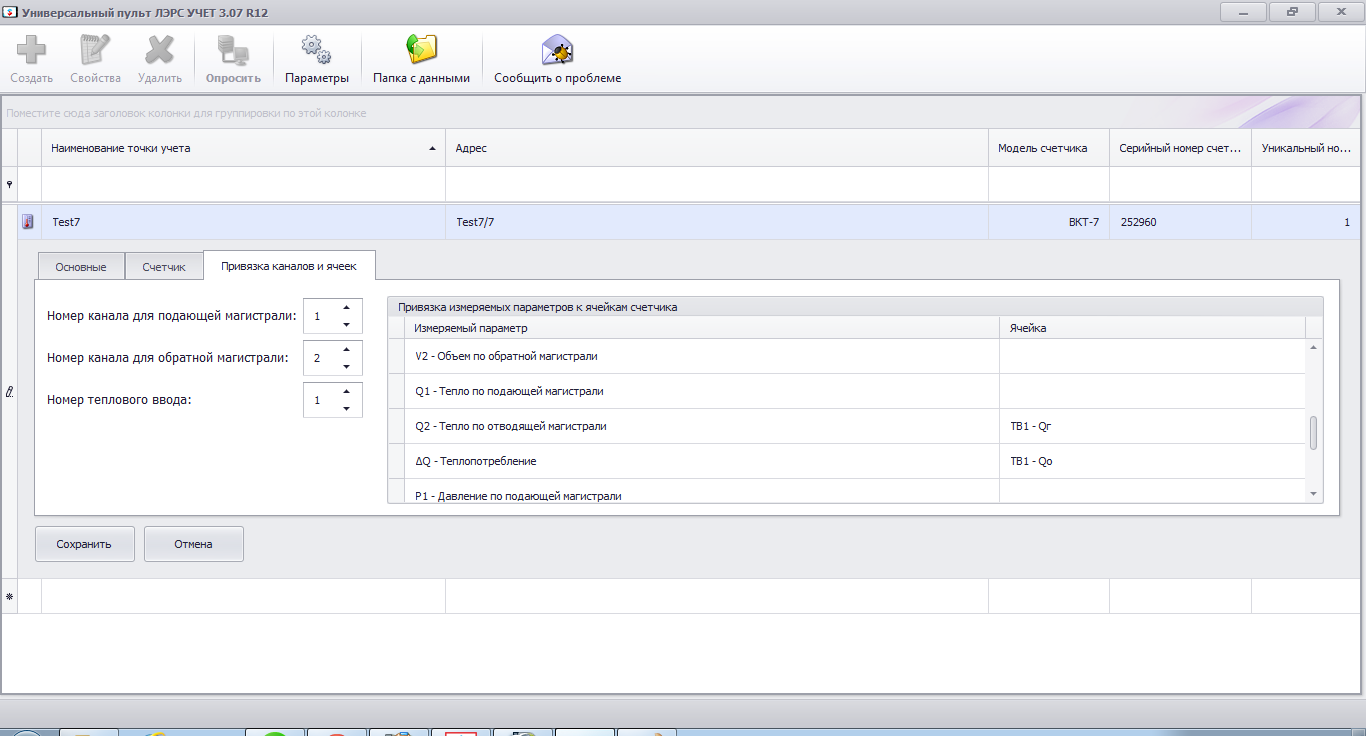Image resolution: width=1366 pixels, height=736 pixels.
Task: Click serial number 252960 cell
Action: point(1180,222)
